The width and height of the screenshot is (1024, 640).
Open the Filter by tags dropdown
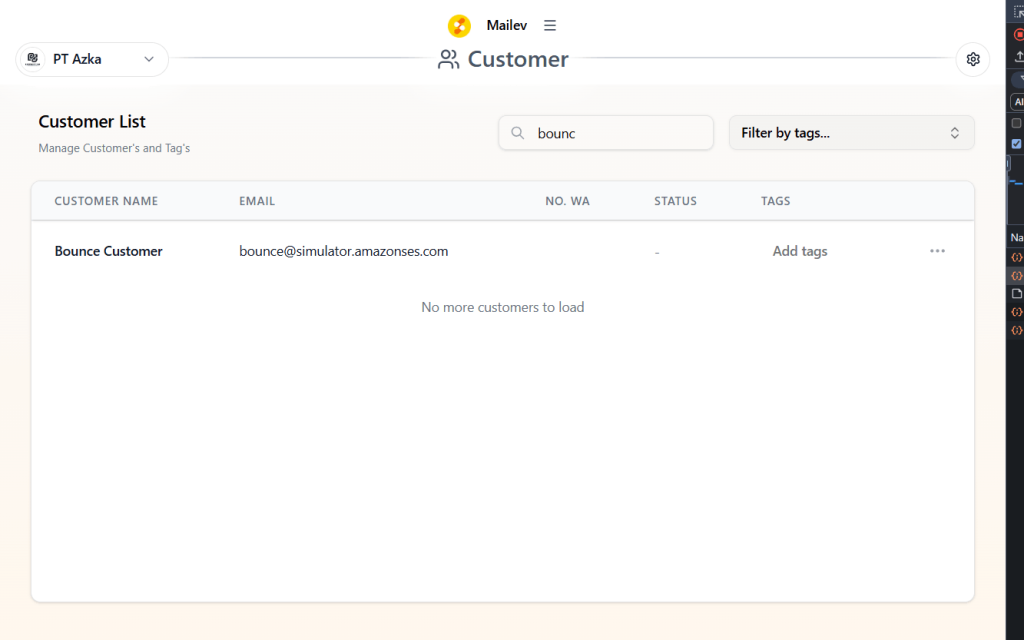[x=851, y=133]
